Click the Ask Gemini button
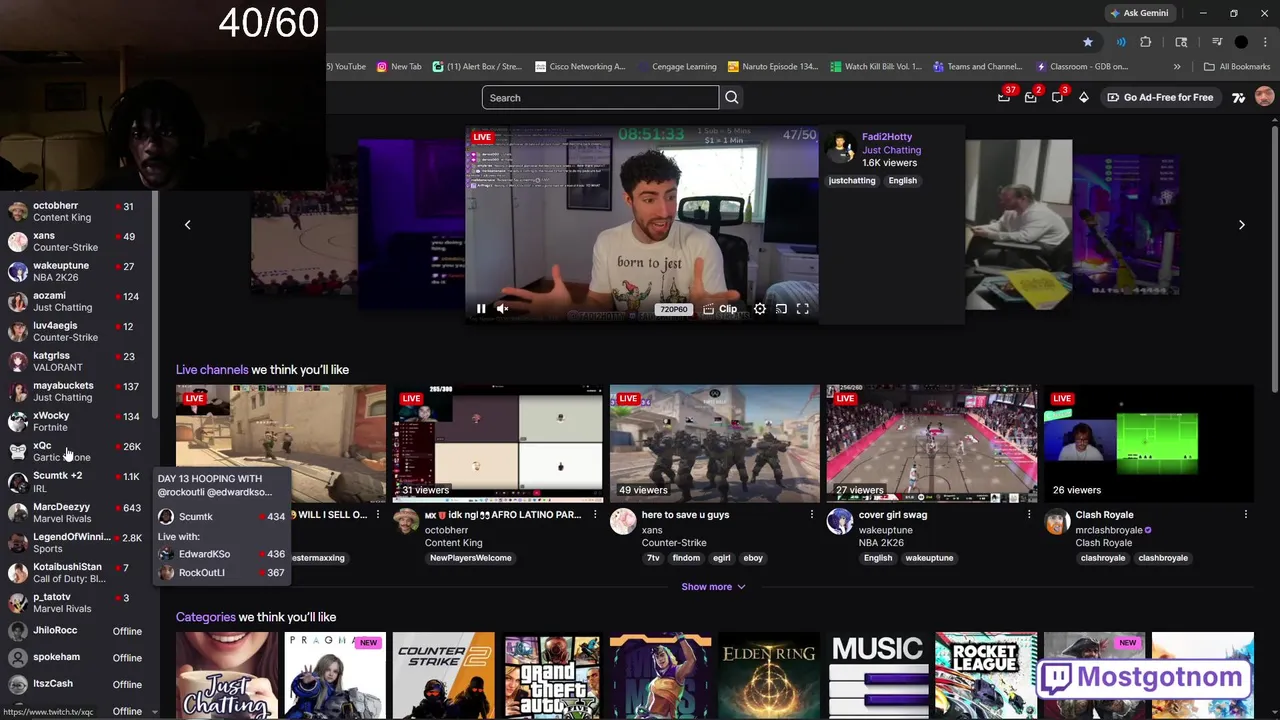The height and width of the screenshot is (720, 1280). 1138,13
